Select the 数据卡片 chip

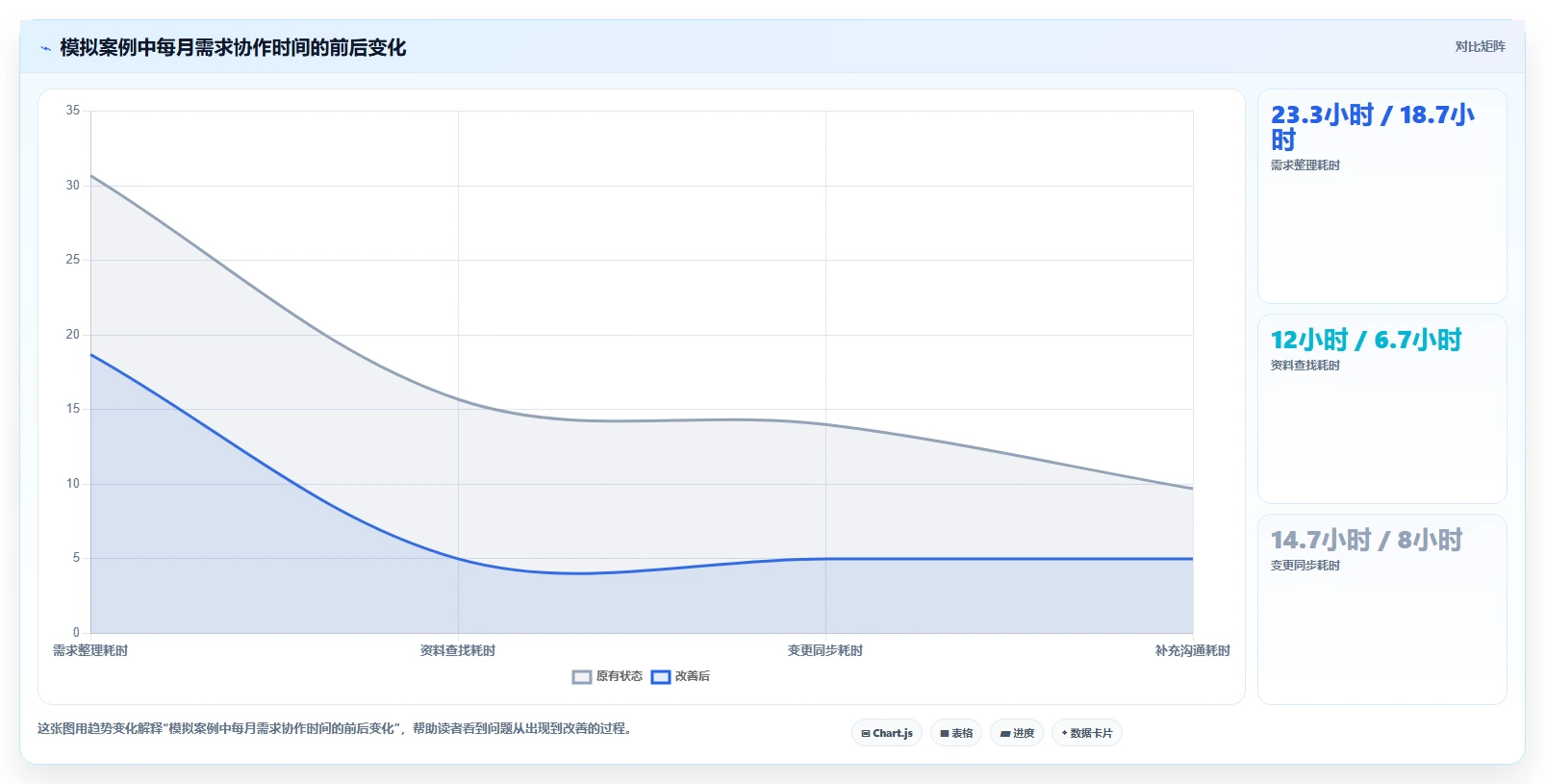click(x=1087, y=733)
